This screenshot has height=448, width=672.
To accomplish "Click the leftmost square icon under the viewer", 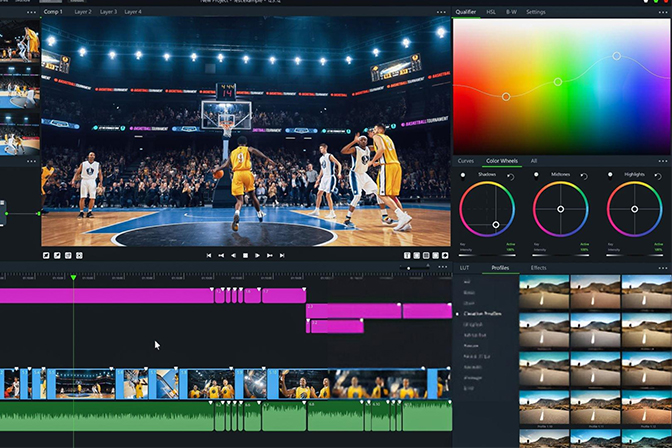I will coord(46,256).
